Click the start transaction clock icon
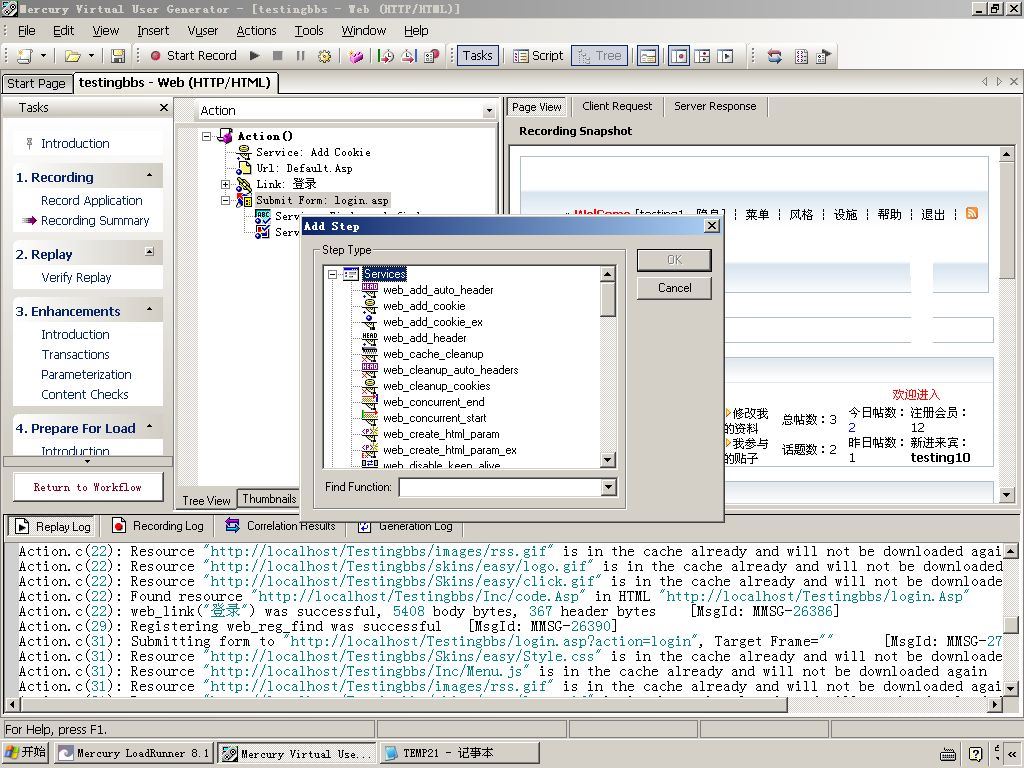Viewport: 1024px width, 768px height. pos(386,56)
